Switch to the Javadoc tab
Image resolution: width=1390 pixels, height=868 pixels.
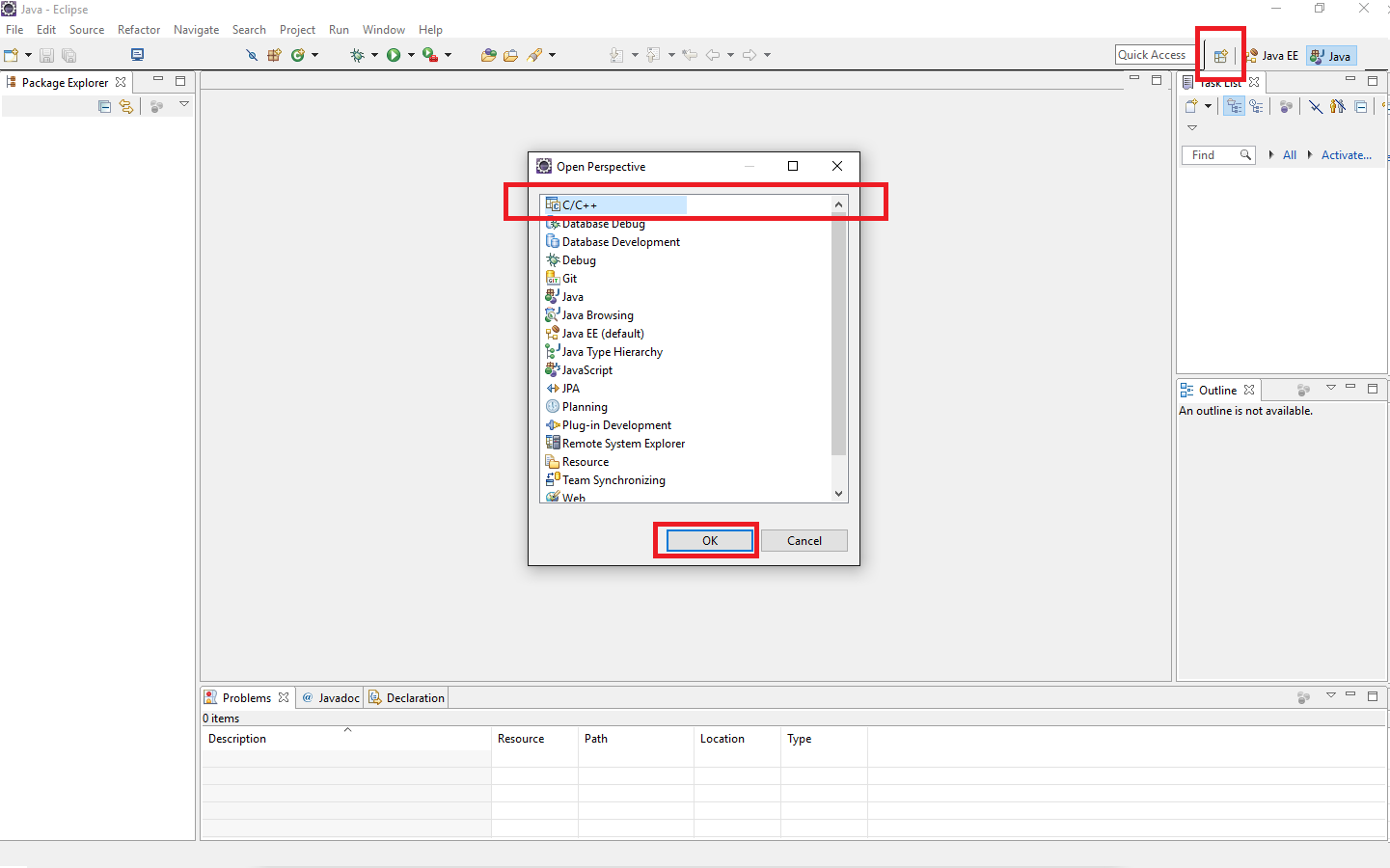pyautogui.click(x=338, y=696)
